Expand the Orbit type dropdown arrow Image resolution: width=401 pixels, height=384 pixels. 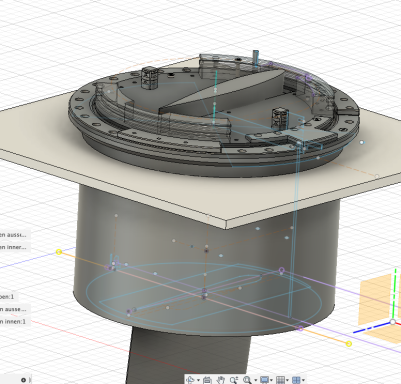click(x=198, y=380)
